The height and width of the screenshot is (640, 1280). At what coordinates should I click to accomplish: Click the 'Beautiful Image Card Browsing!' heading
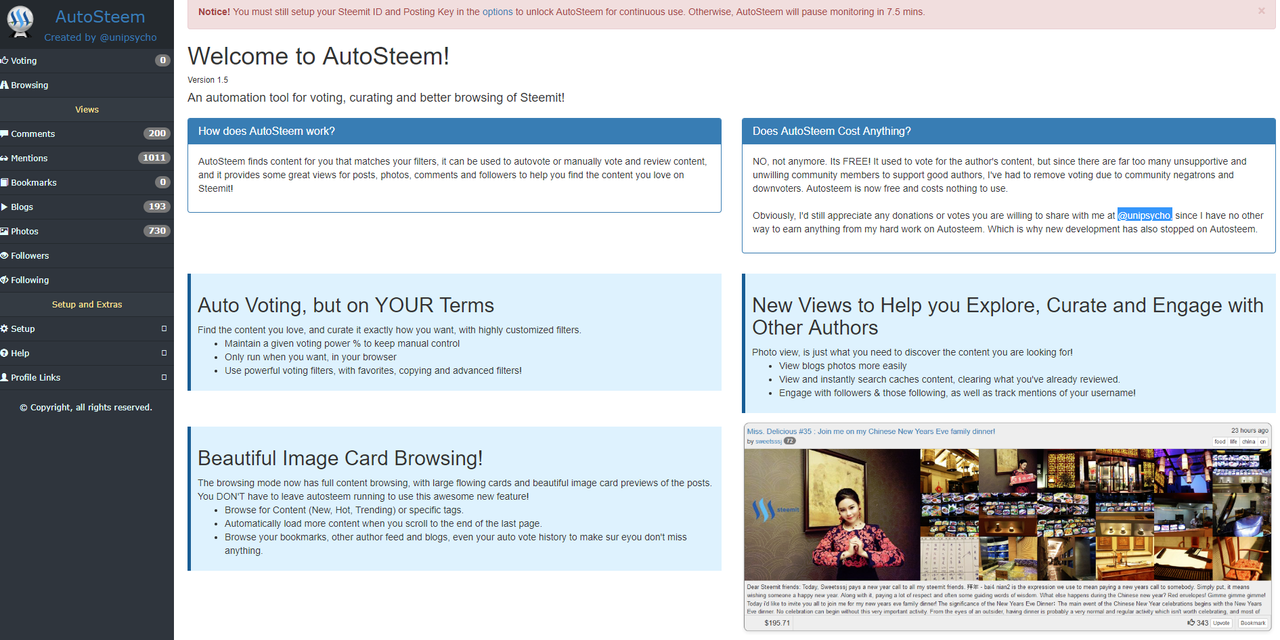[340, 458]
